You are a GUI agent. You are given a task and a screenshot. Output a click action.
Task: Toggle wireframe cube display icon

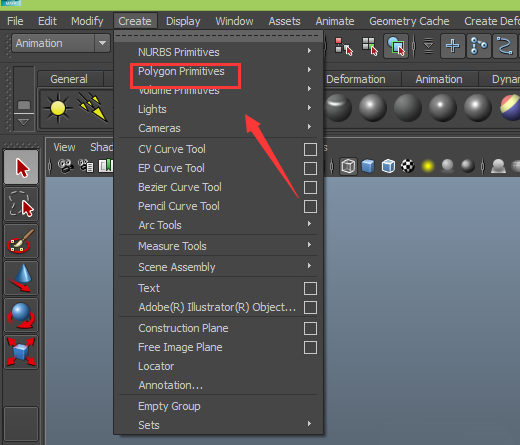pos(348,166)
